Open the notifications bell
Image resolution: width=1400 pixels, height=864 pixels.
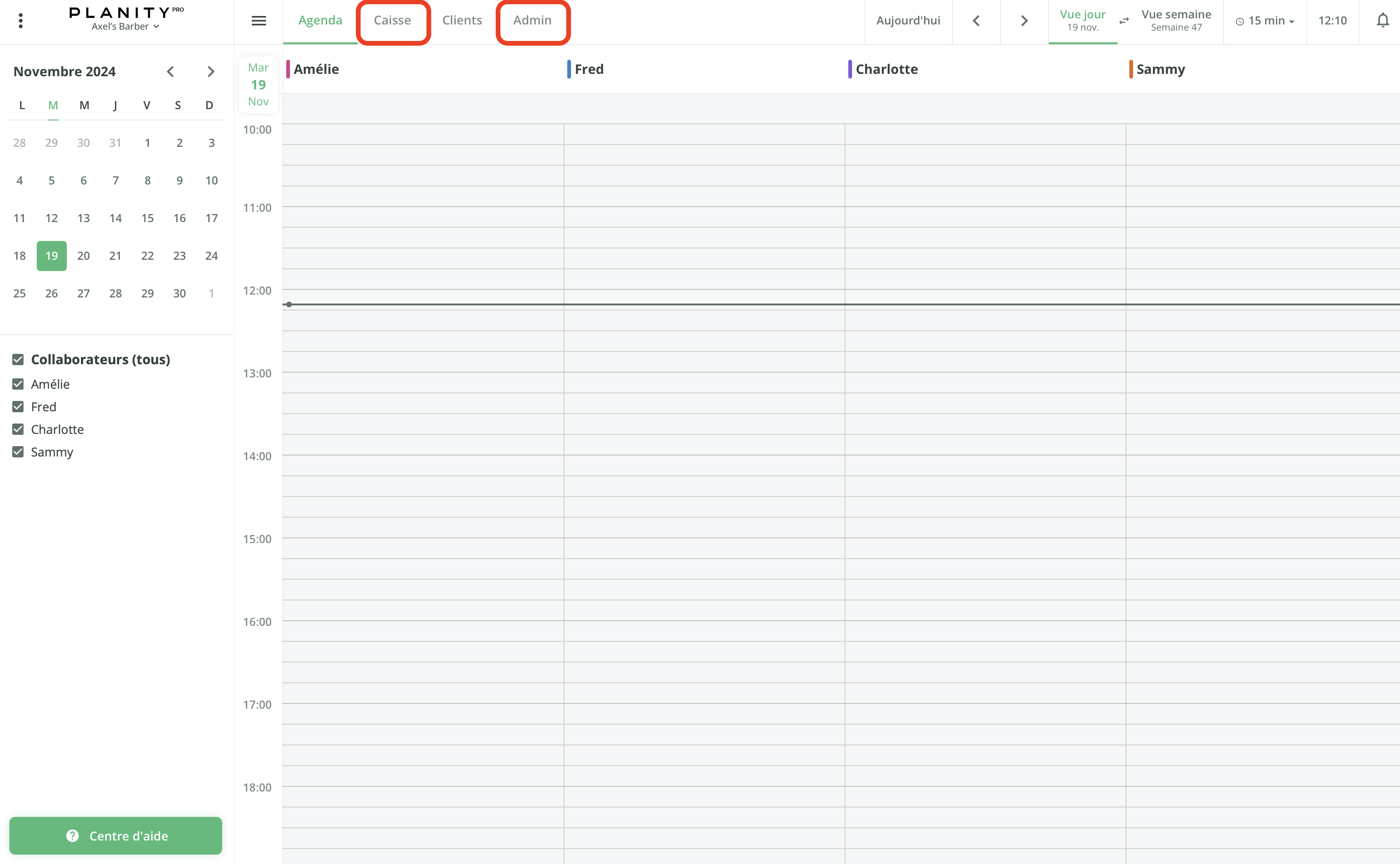coord(1382,21)
